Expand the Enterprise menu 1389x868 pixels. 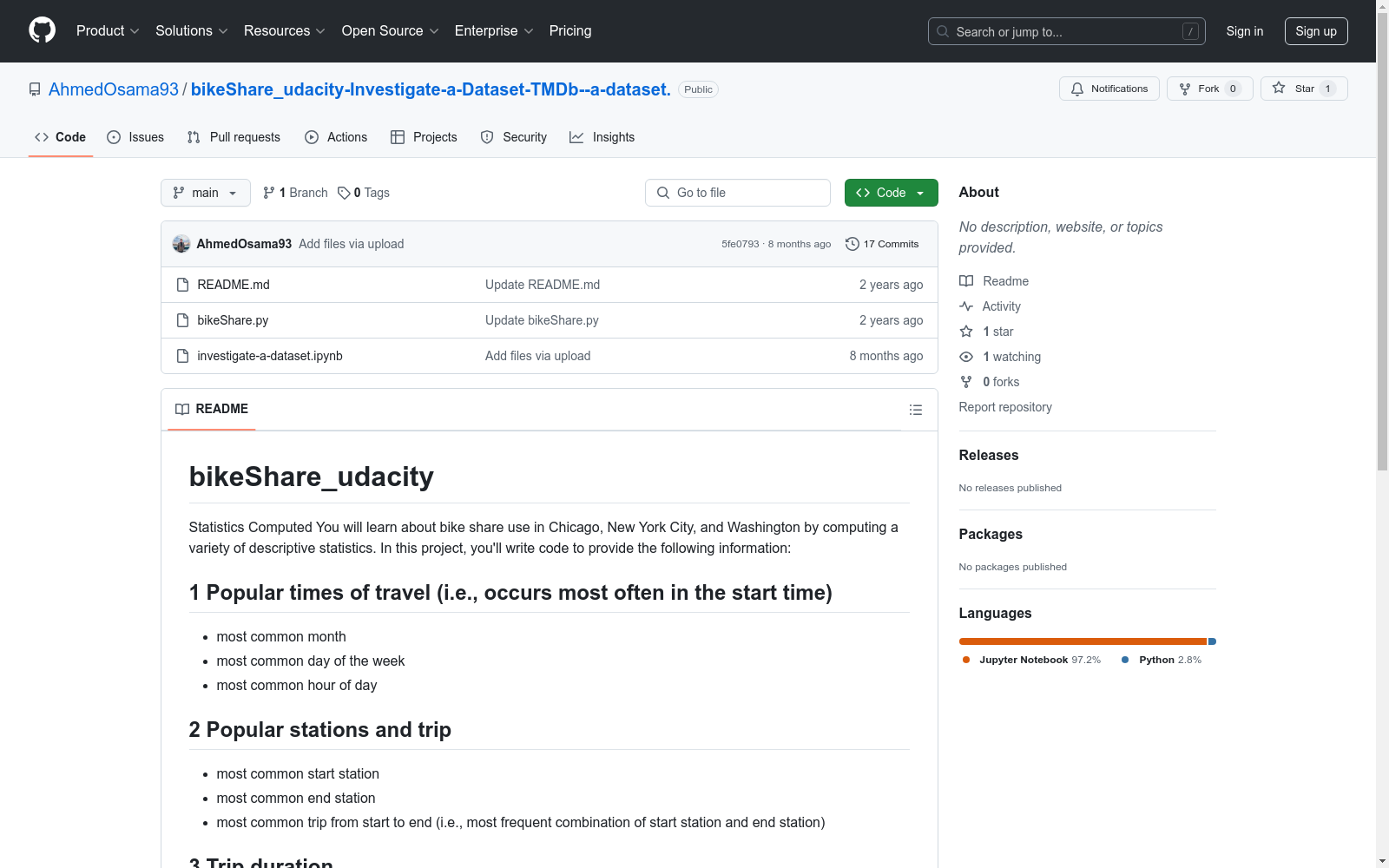(x=494, y=31)
